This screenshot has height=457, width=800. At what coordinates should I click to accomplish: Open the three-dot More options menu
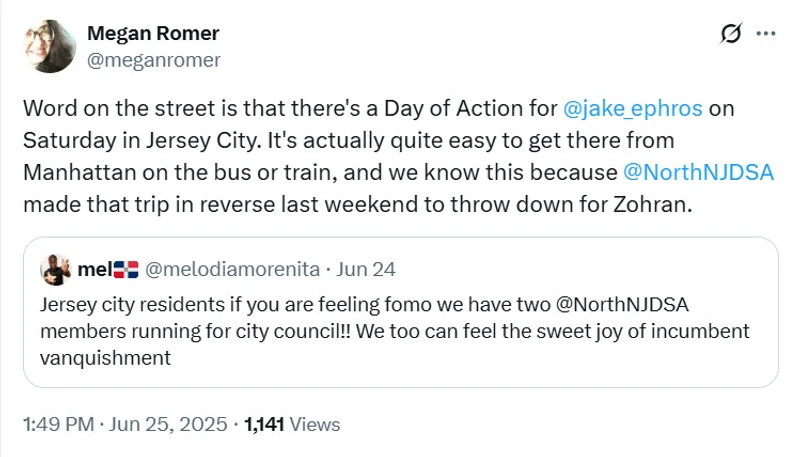pos(766,34)
